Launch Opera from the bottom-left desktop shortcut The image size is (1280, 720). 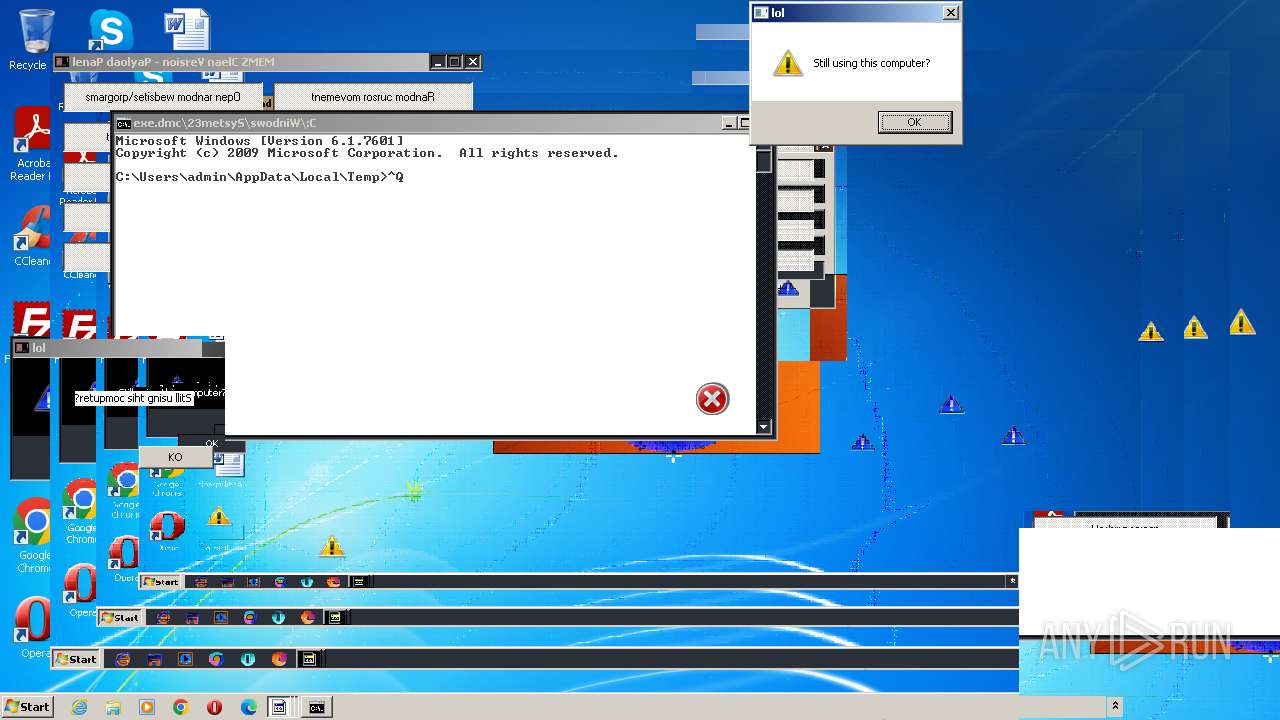tap(34, 628)
